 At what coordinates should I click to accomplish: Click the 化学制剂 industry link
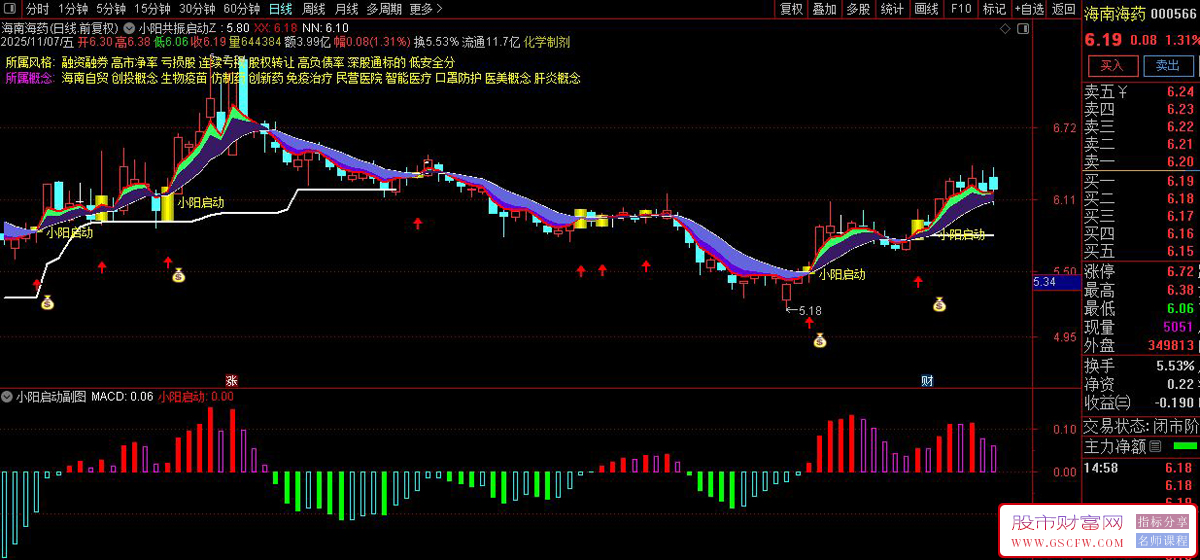tap(546, 42)
